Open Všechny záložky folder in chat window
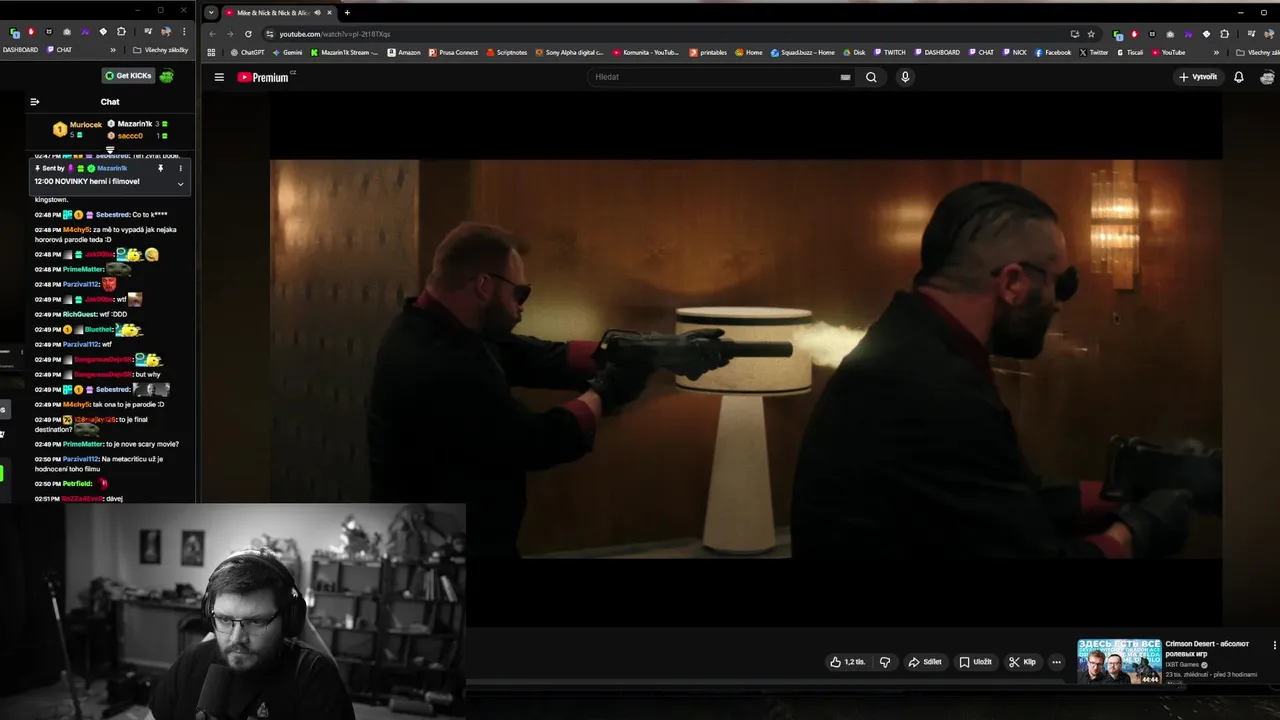The image size is (1280, 720). tap(161, 50)
